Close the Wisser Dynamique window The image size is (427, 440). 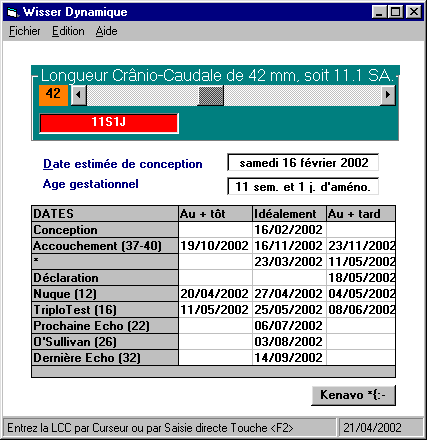point(414,12)
